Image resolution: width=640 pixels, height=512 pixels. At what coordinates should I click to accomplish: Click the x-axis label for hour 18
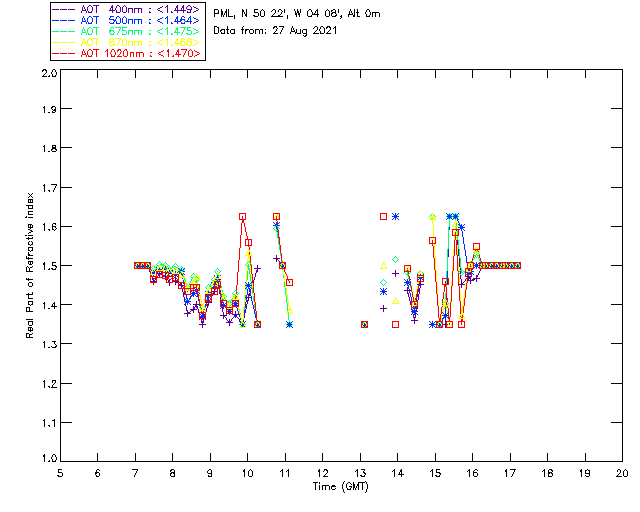[x=547, y=473]
